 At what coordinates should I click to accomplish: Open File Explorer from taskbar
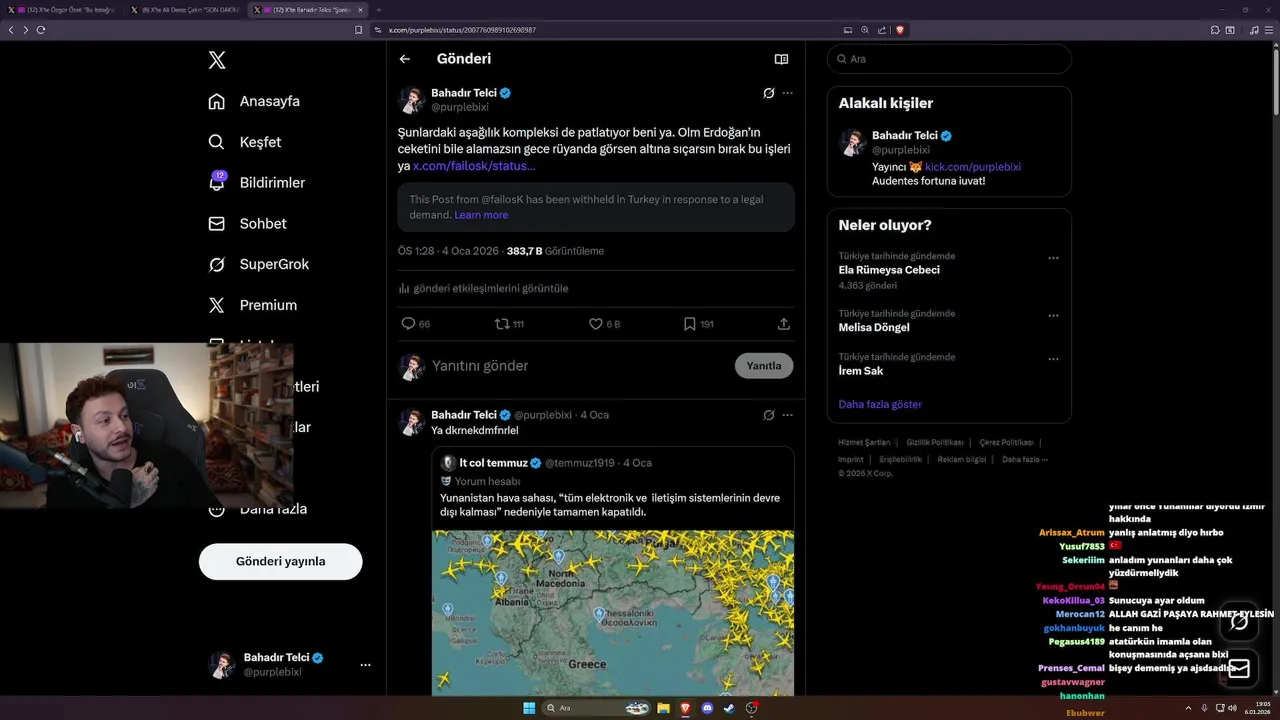click(x=663, y=708)
